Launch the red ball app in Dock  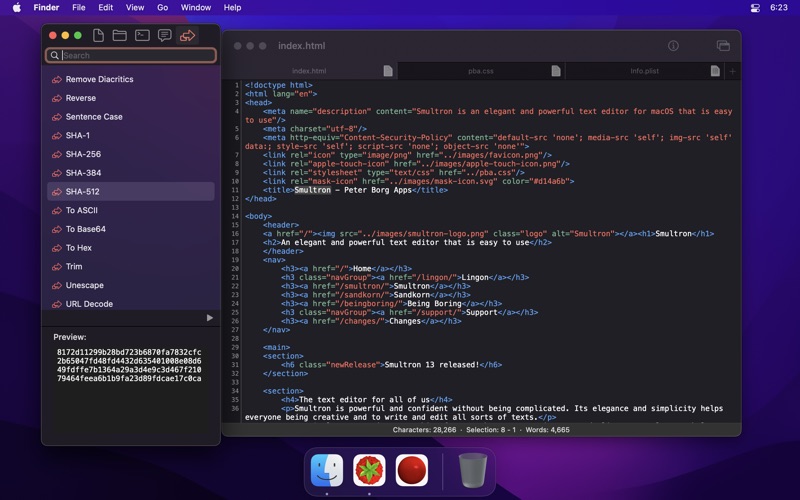[x=412, y=470]
